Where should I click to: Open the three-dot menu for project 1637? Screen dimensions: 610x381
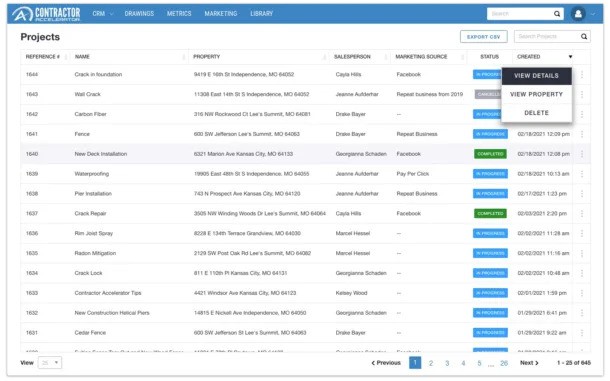coord(582,214)
